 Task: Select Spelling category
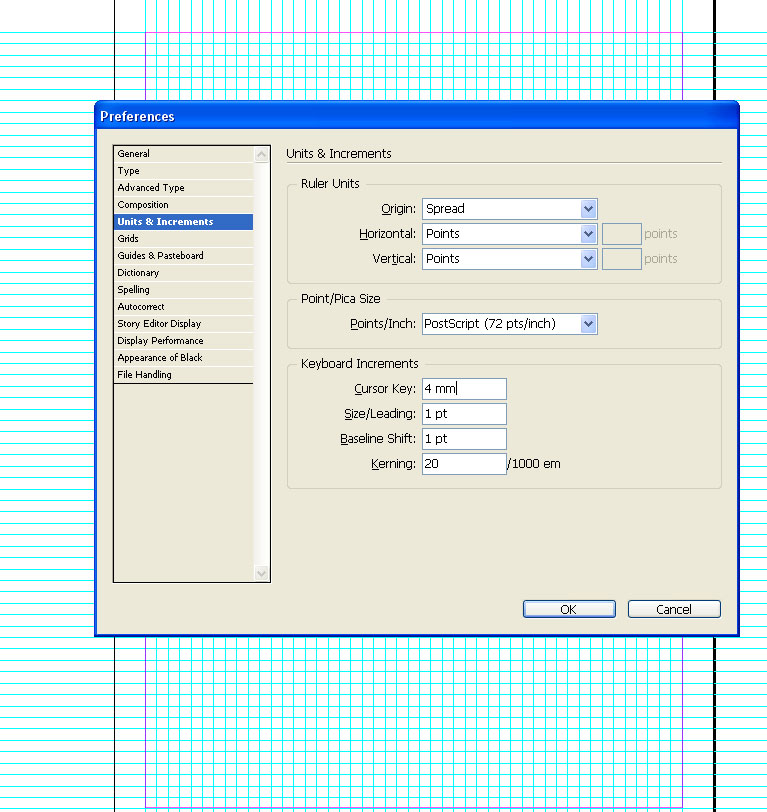click(x=183, y=290)
